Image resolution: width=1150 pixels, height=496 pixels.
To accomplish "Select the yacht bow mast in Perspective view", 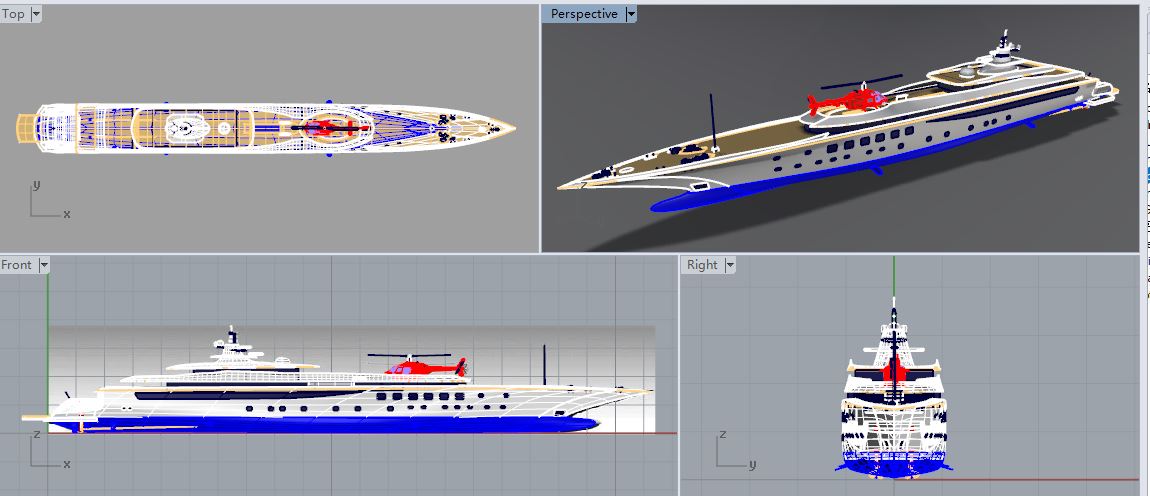I will click(x=713, y=121).
